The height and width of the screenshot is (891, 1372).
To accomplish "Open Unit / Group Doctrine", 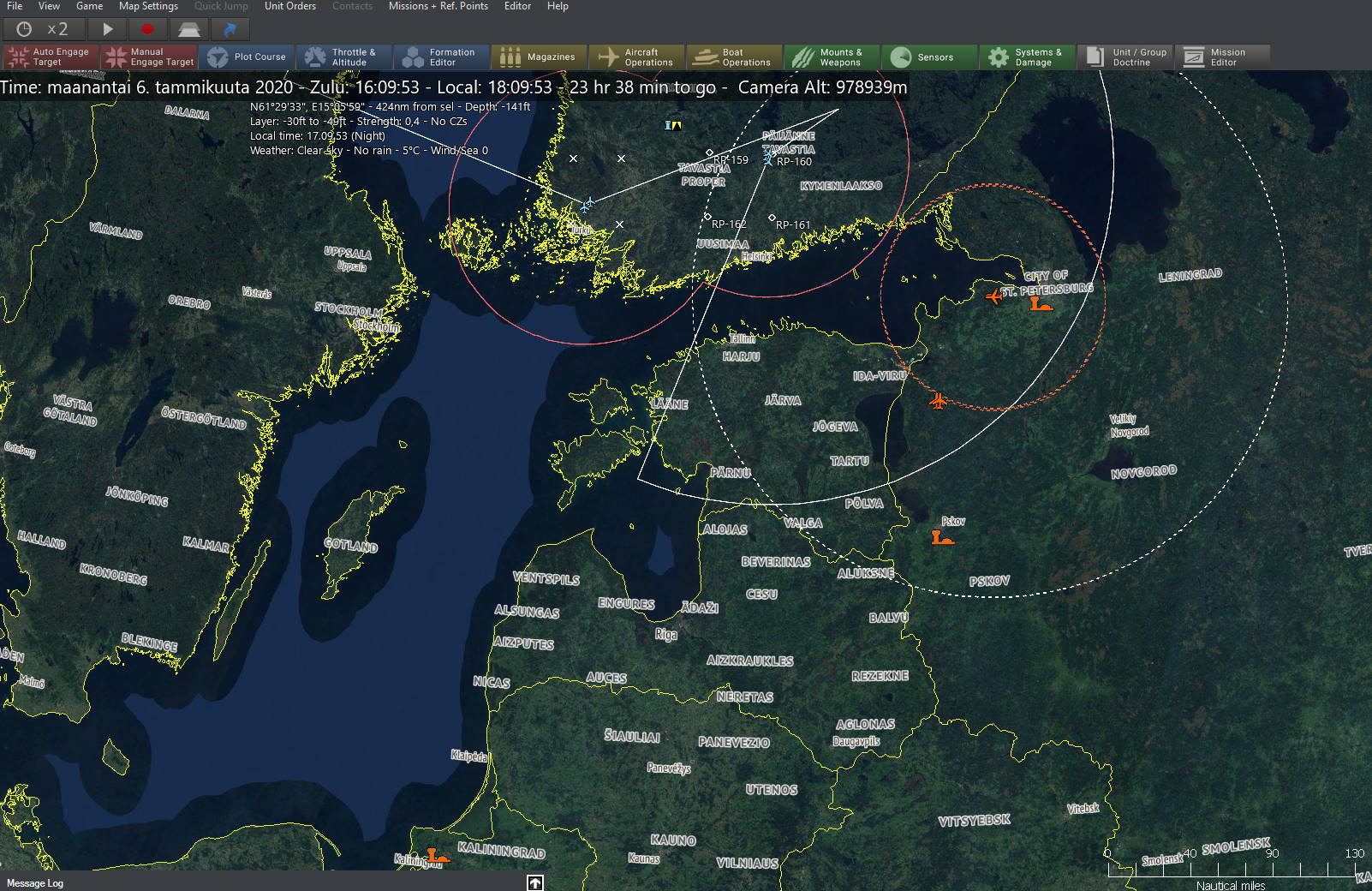I will click(x=1125, y=57).
